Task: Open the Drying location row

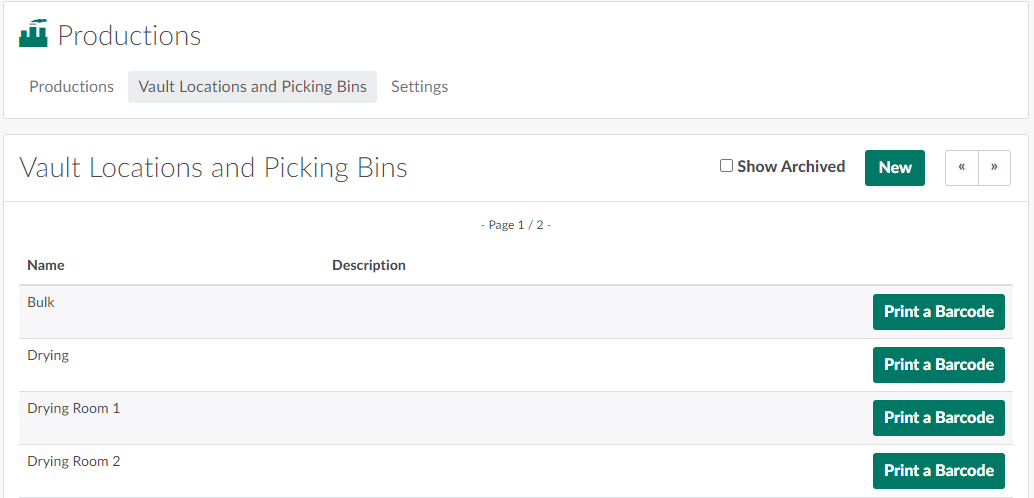Action: click(x=48, y=355)
